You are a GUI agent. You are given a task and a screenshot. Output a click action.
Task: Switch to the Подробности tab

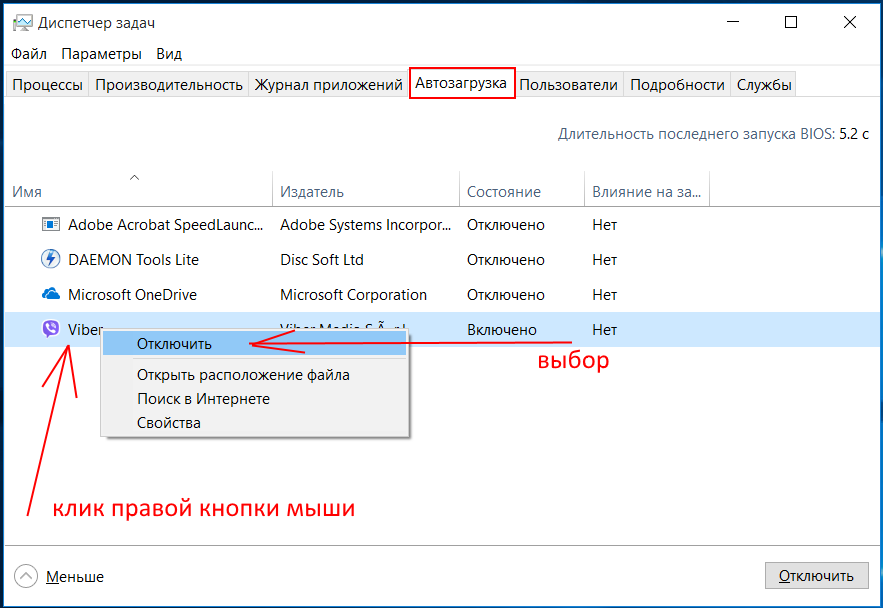(x=677, y=84)
